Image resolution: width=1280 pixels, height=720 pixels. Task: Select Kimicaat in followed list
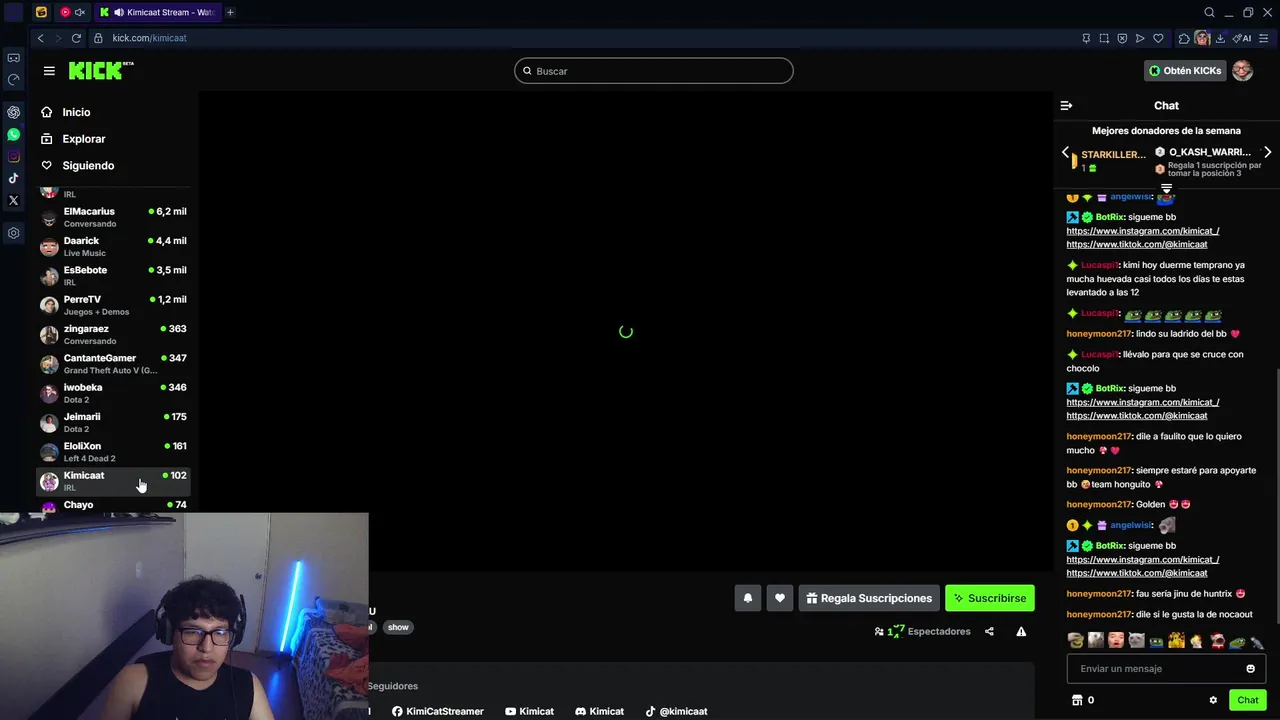[113, 481]
